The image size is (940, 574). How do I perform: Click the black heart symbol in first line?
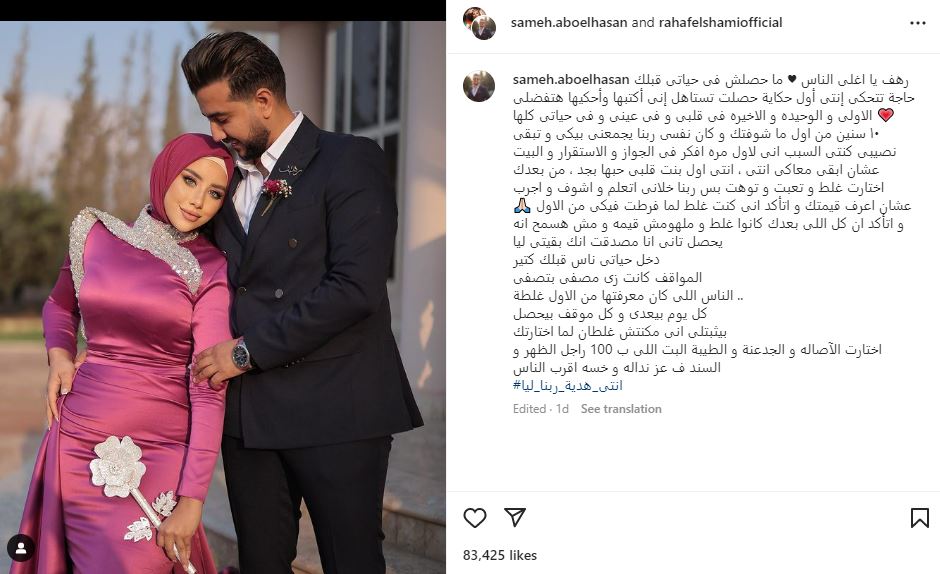(x=791, y=80)
